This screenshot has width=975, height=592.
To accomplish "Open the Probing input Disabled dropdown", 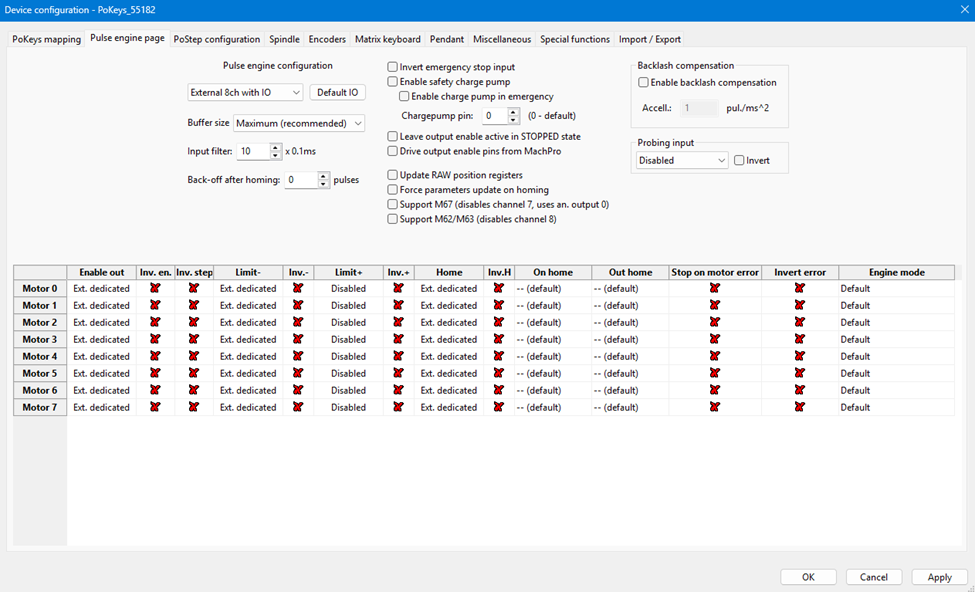I will pos(682,161).
